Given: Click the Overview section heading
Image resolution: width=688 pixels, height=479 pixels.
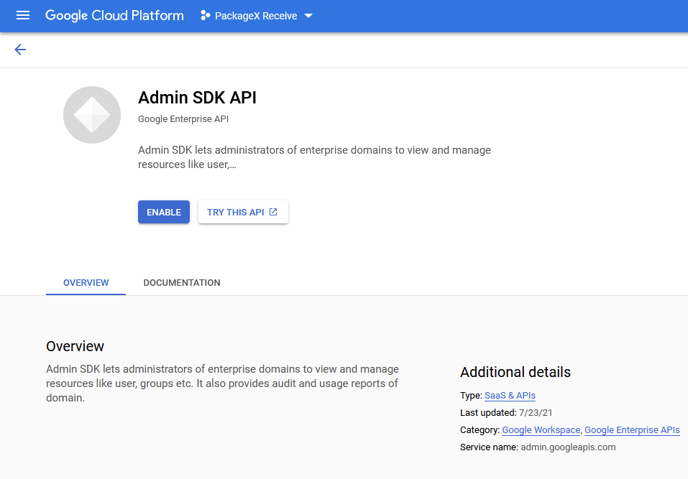Looking at the screenshot, I should [75, 346].
